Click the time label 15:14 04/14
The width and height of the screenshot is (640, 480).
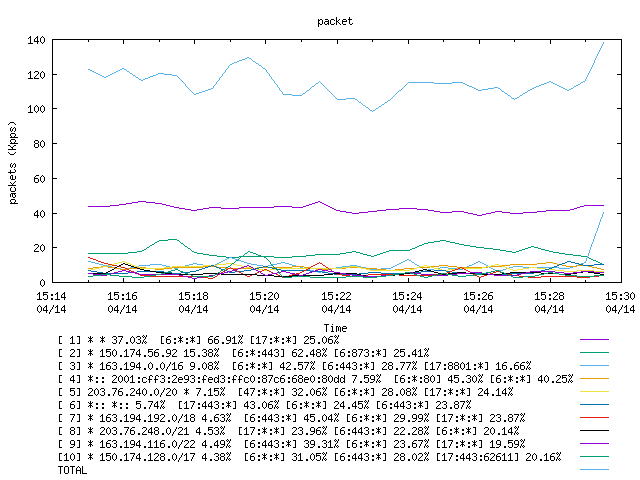tap(51, 302)
